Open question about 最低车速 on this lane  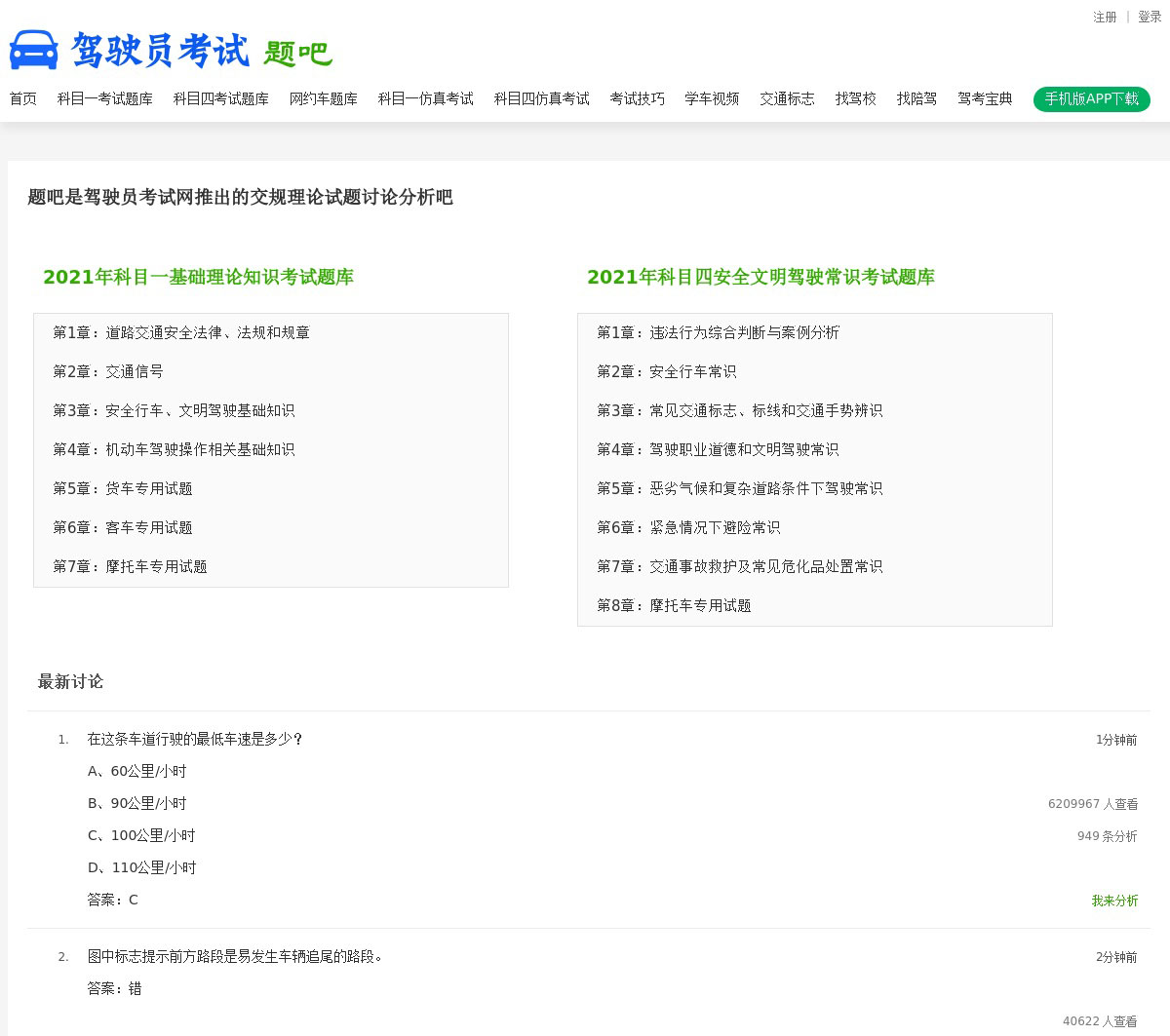[x=195, y=740]
